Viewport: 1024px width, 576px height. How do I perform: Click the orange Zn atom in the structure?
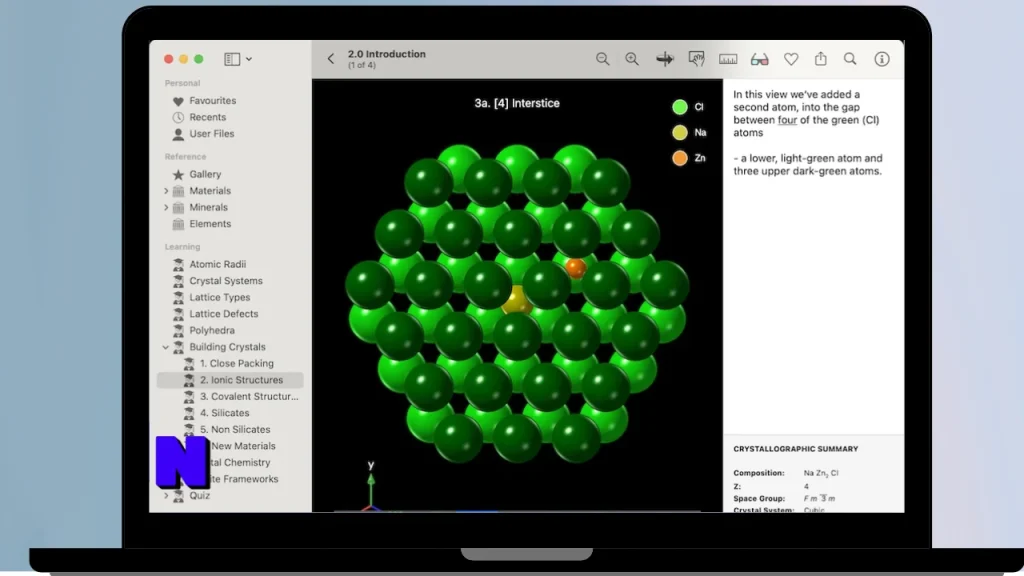click(x=575, y=267)
